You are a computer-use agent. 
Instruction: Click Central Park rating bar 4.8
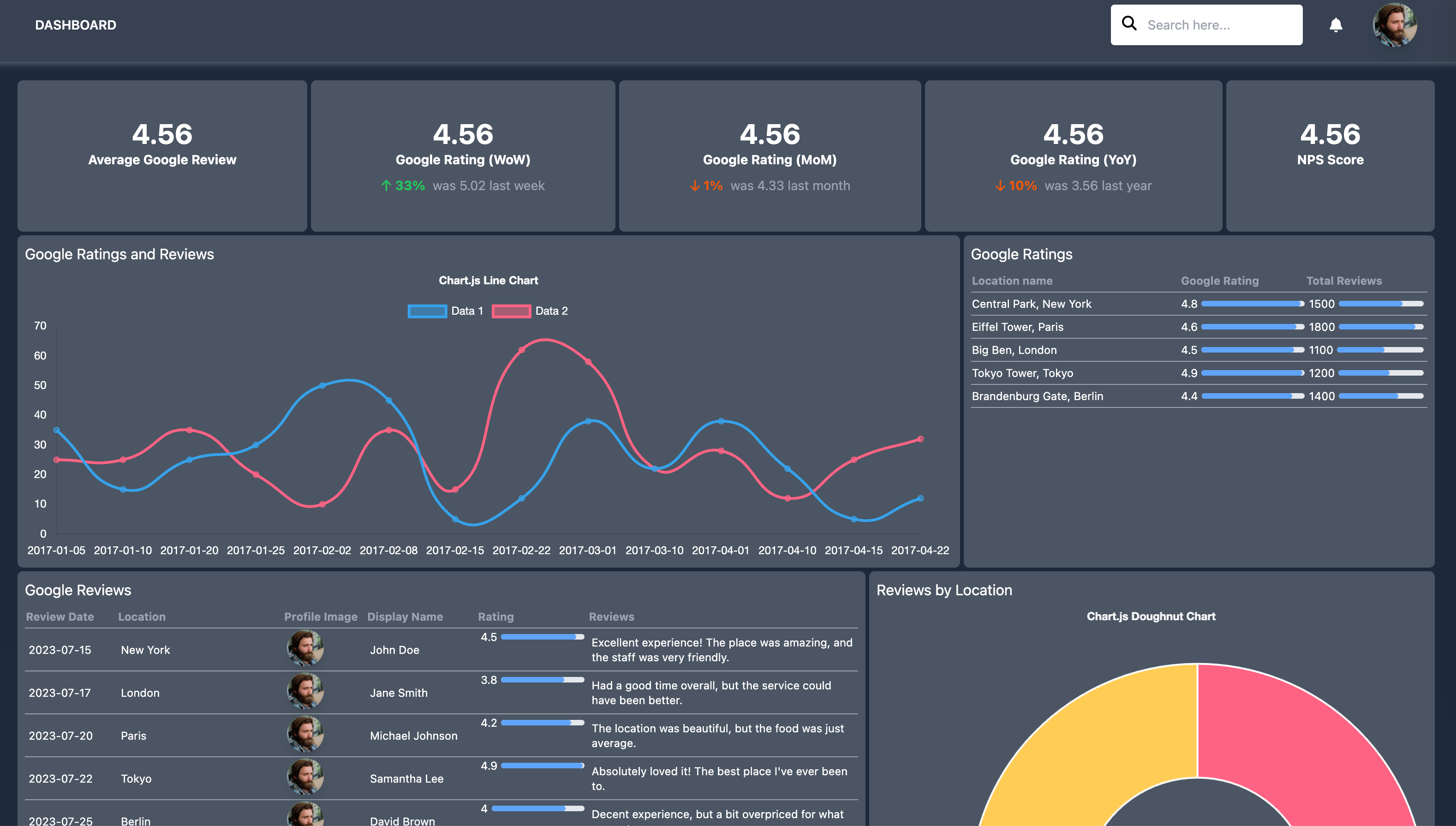1253,304
